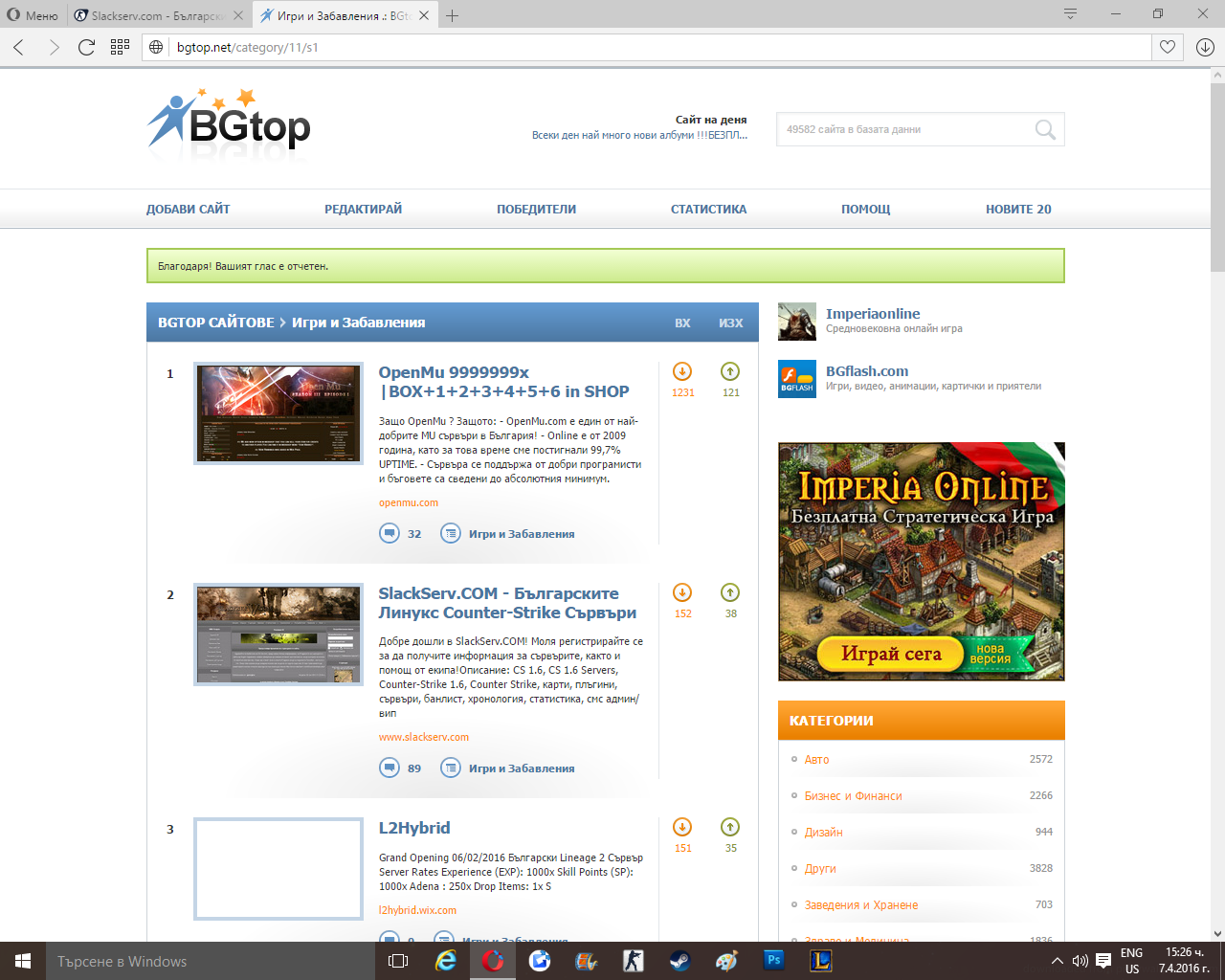
Task: Open НОВИТЕ 20 menu item
Action: coord(1018,209)
